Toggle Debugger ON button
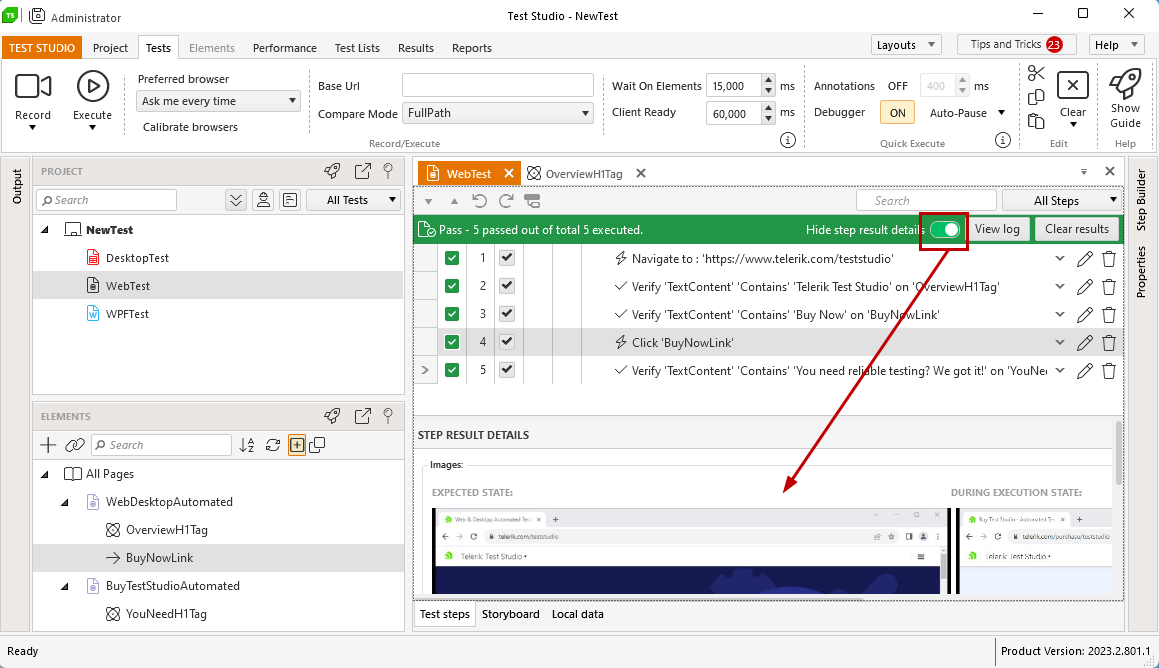 click(x=897, y=113)
